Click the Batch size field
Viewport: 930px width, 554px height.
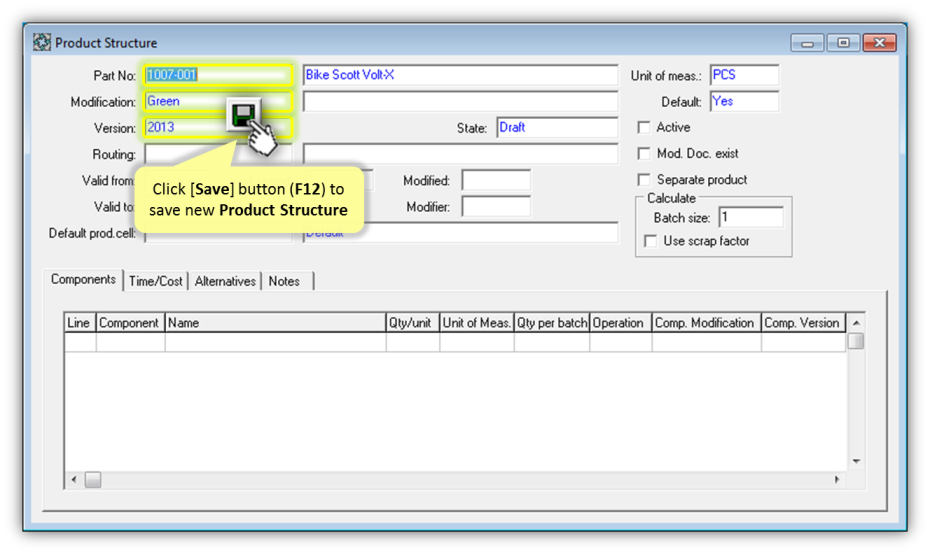(751, 217)
